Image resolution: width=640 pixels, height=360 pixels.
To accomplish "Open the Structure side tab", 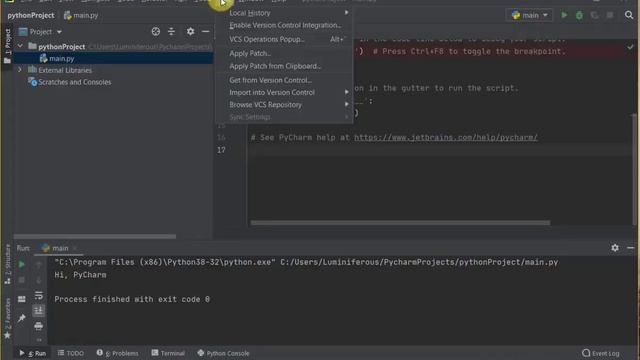I will 7,264.
